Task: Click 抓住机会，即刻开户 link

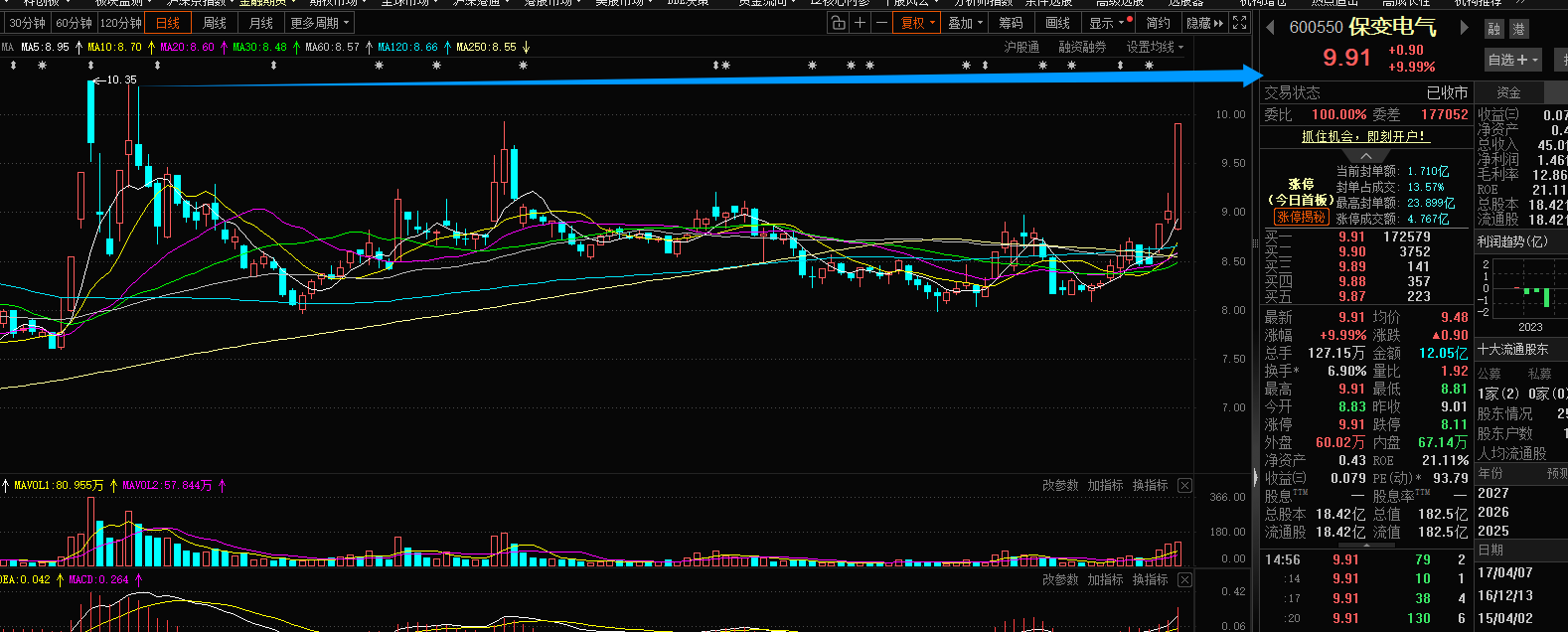Action: tap(1364, 136)
